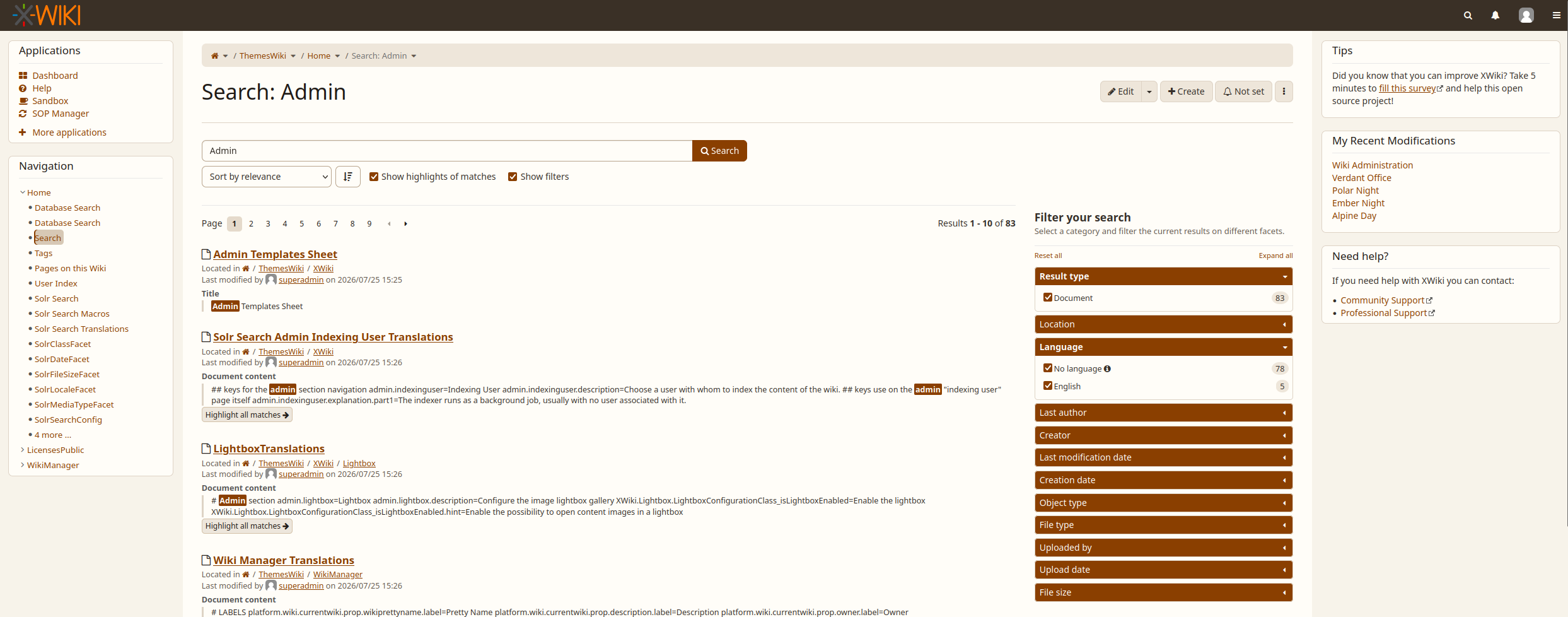Click the home icon in breadcrumb
This screenshot has height=617, width=1568.
click(x=215, y=56)
